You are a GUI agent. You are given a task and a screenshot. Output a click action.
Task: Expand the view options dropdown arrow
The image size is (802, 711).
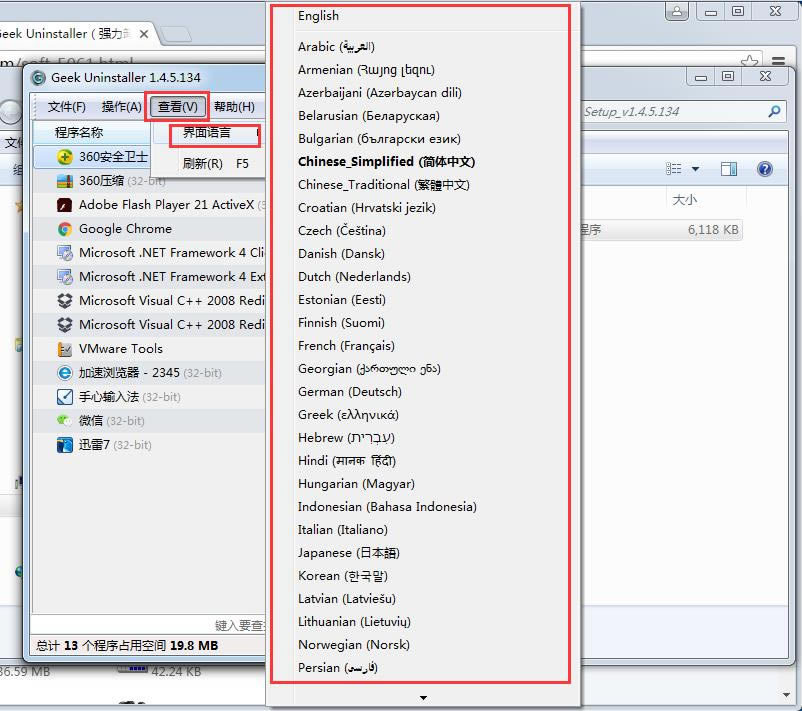coord(695,169)
